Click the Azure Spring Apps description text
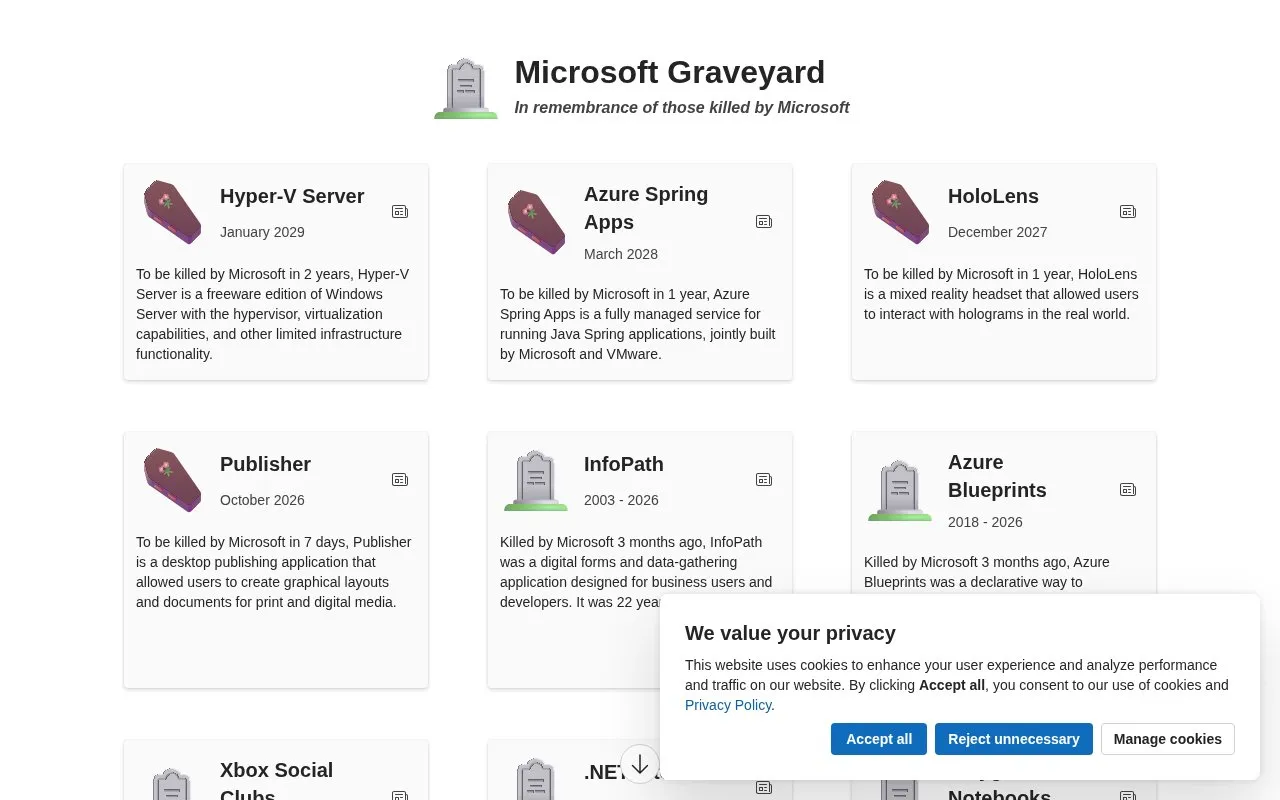 coord(638,324)
